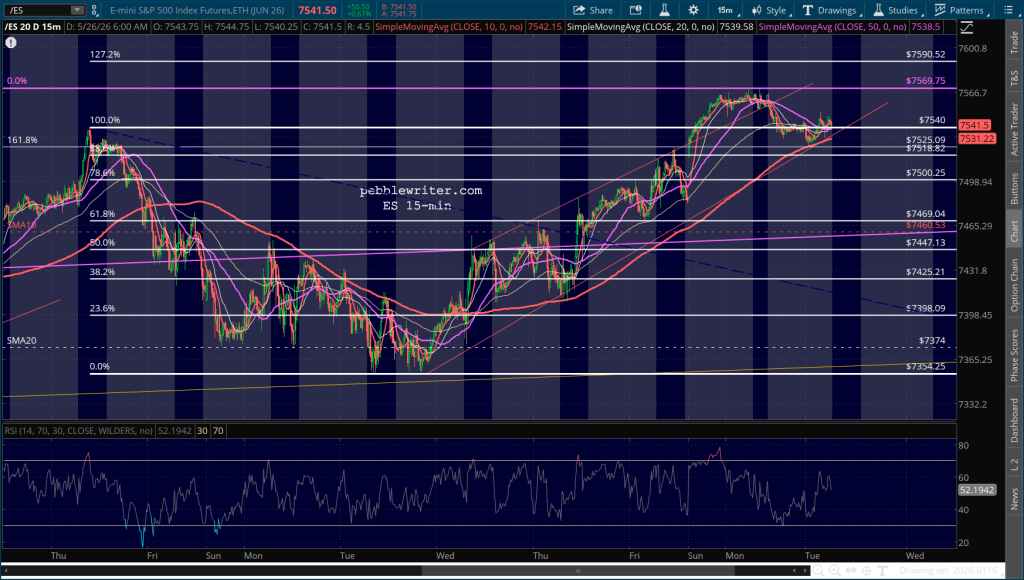Open chart settings gear icon

pos(694,10)
